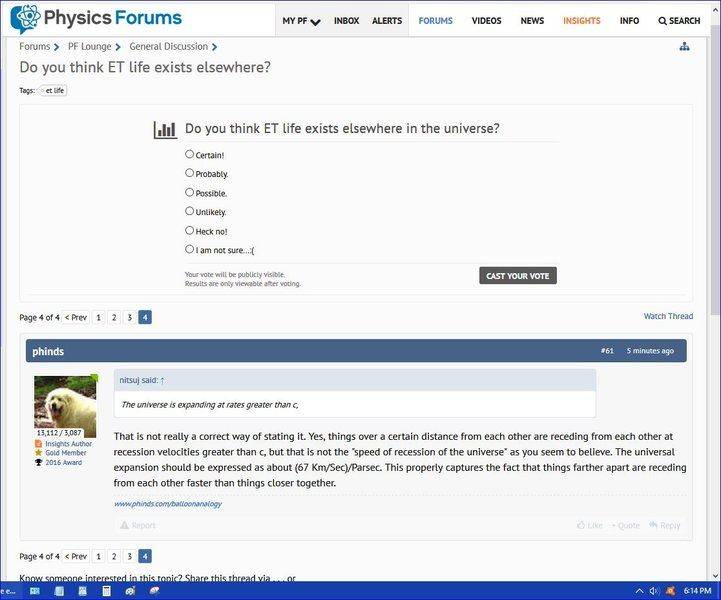Viewport: 721px width, 600px height.
Task: Open the phinds username in post header
Action: 48,351
